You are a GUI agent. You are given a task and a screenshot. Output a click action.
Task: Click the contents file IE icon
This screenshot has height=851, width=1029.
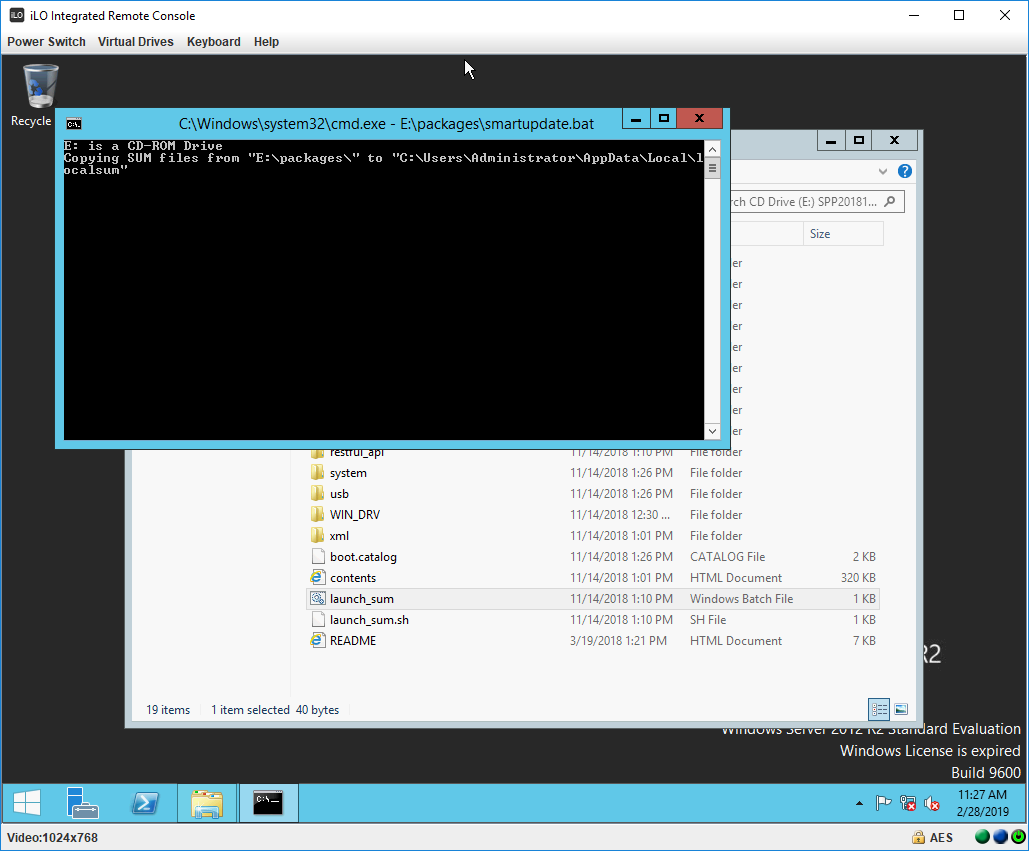[318, 577]
